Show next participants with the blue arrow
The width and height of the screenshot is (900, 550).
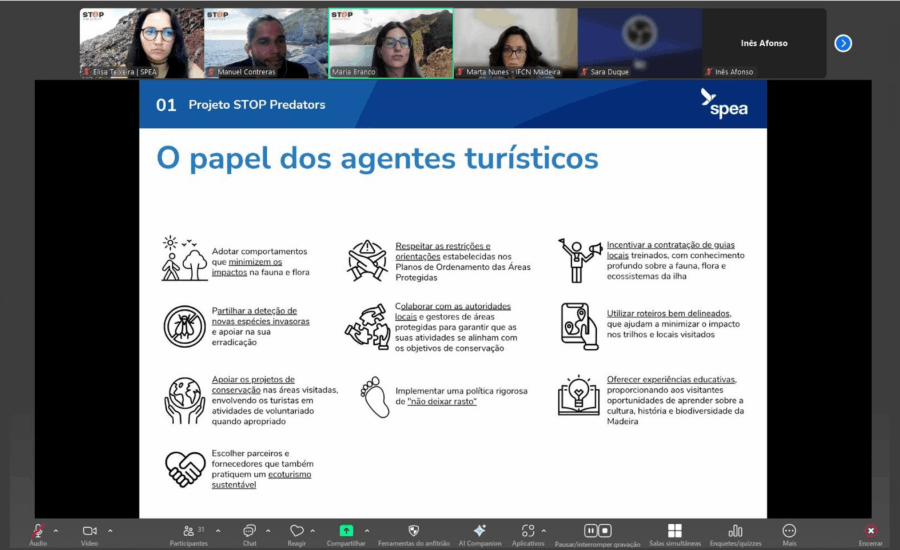[x=843, y=43]
